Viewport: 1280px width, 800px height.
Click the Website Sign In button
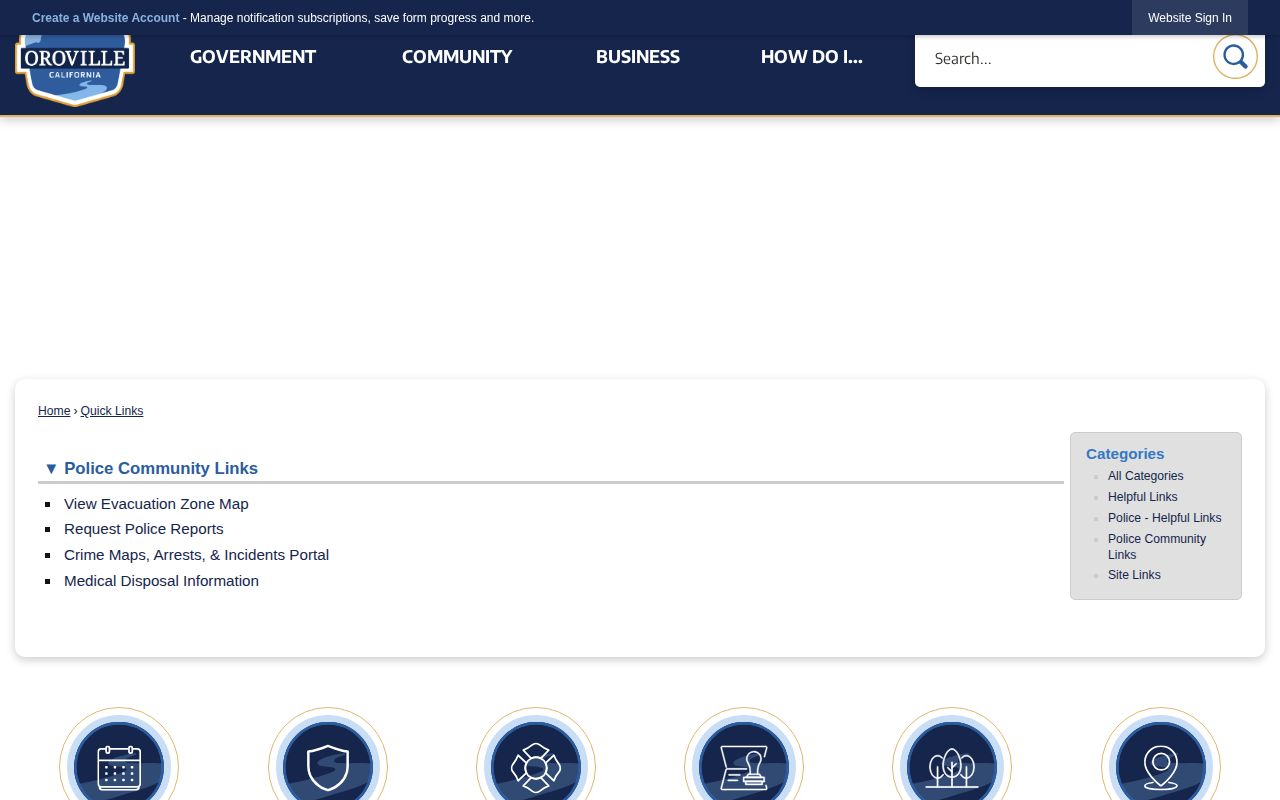1190,18
